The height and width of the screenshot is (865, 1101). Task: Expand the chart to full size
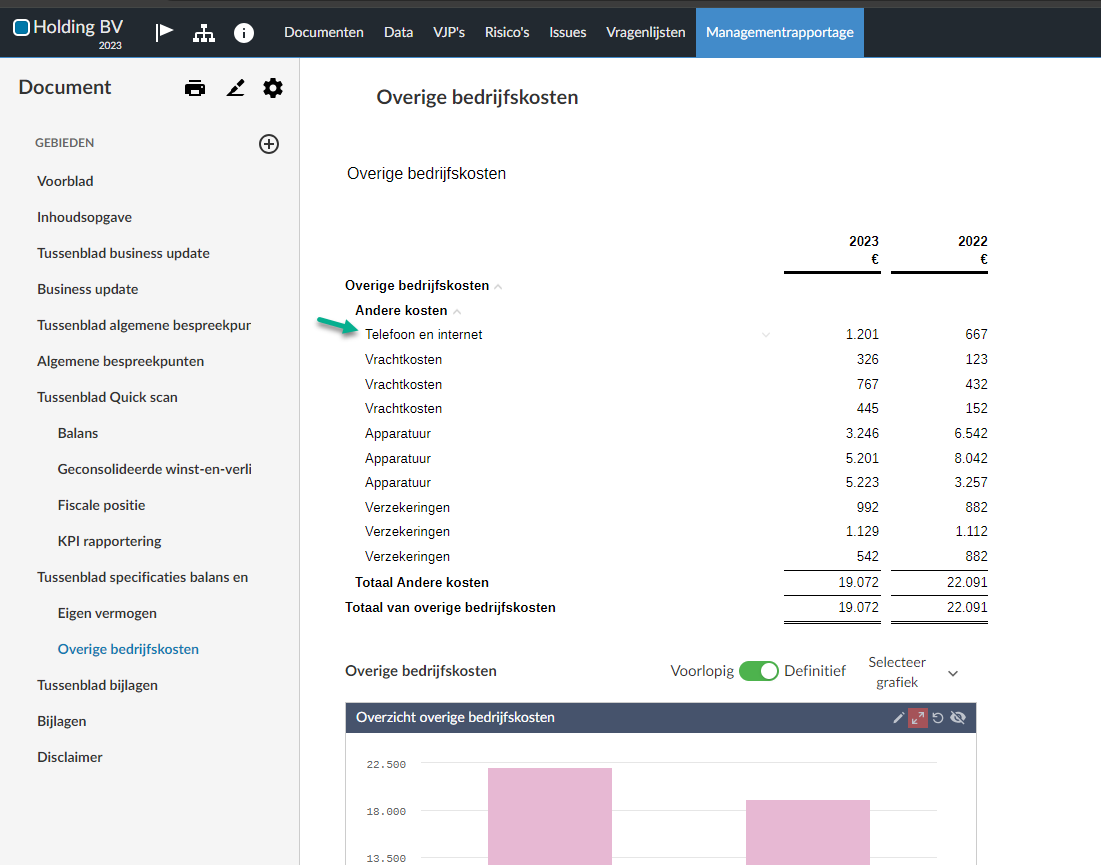click(918, 718)
